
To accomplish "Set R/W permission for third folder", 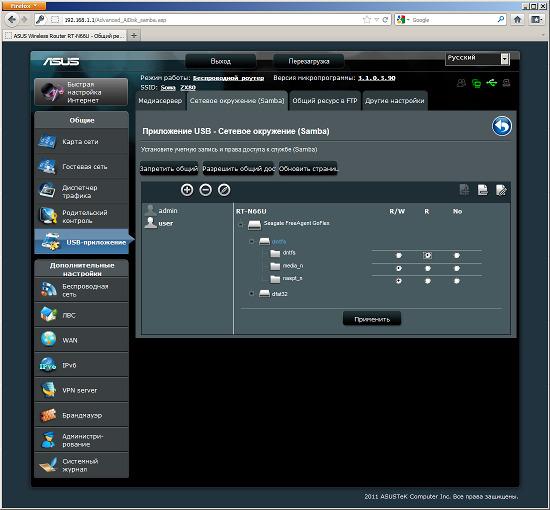I will point(399,281).
